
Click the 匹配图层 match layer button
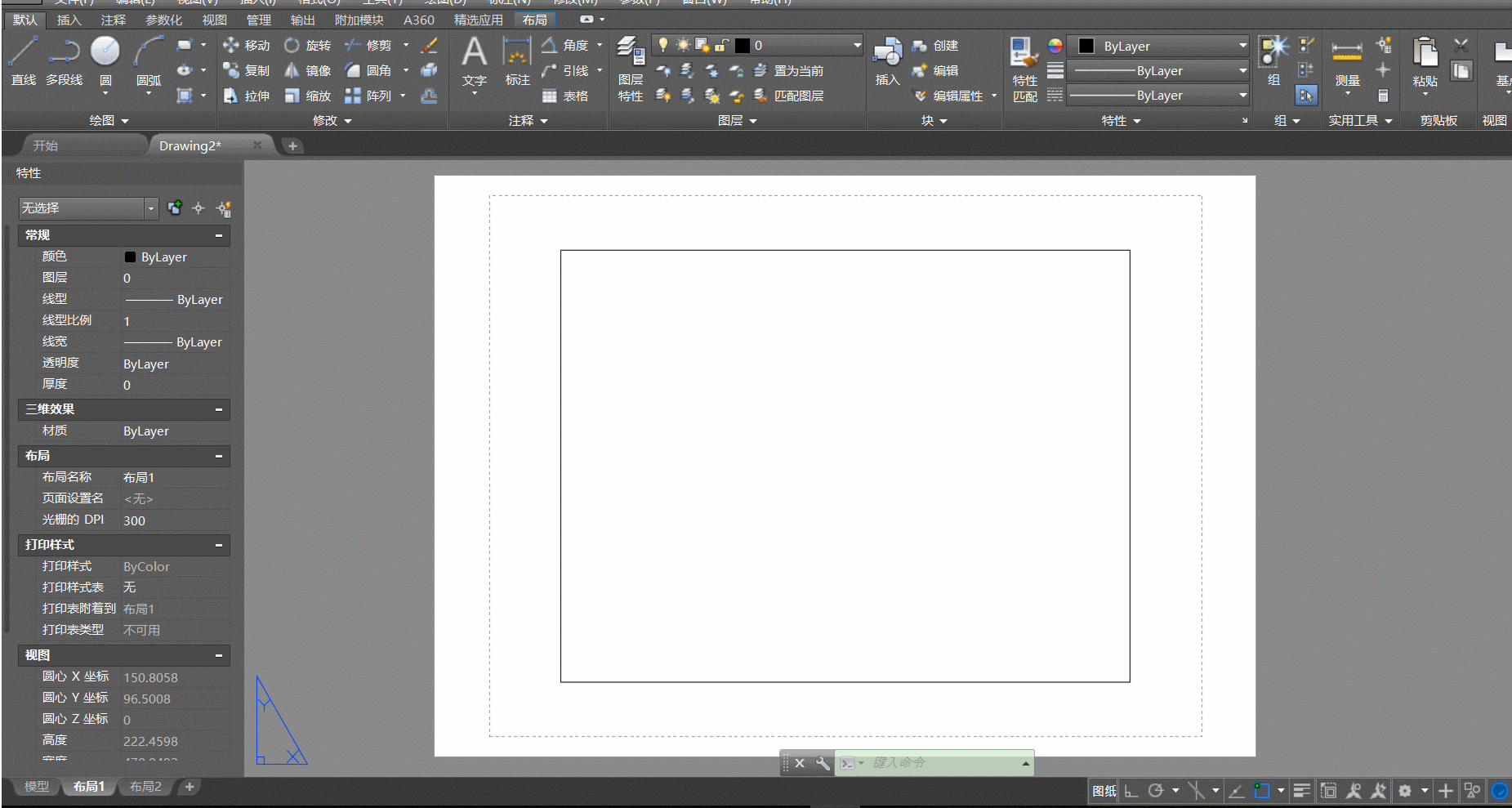tap(787, 96)
